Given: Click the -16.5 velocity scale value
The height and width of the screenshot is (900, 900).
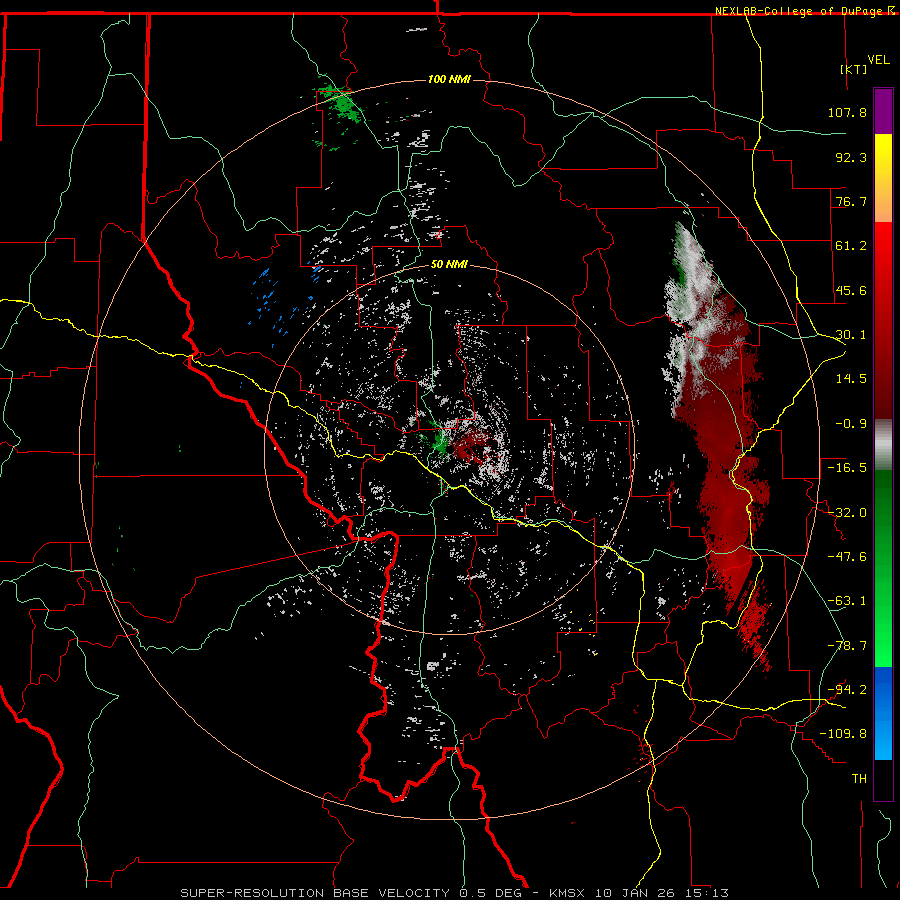Looking at the screenshot, I should [x=847, y=468].
